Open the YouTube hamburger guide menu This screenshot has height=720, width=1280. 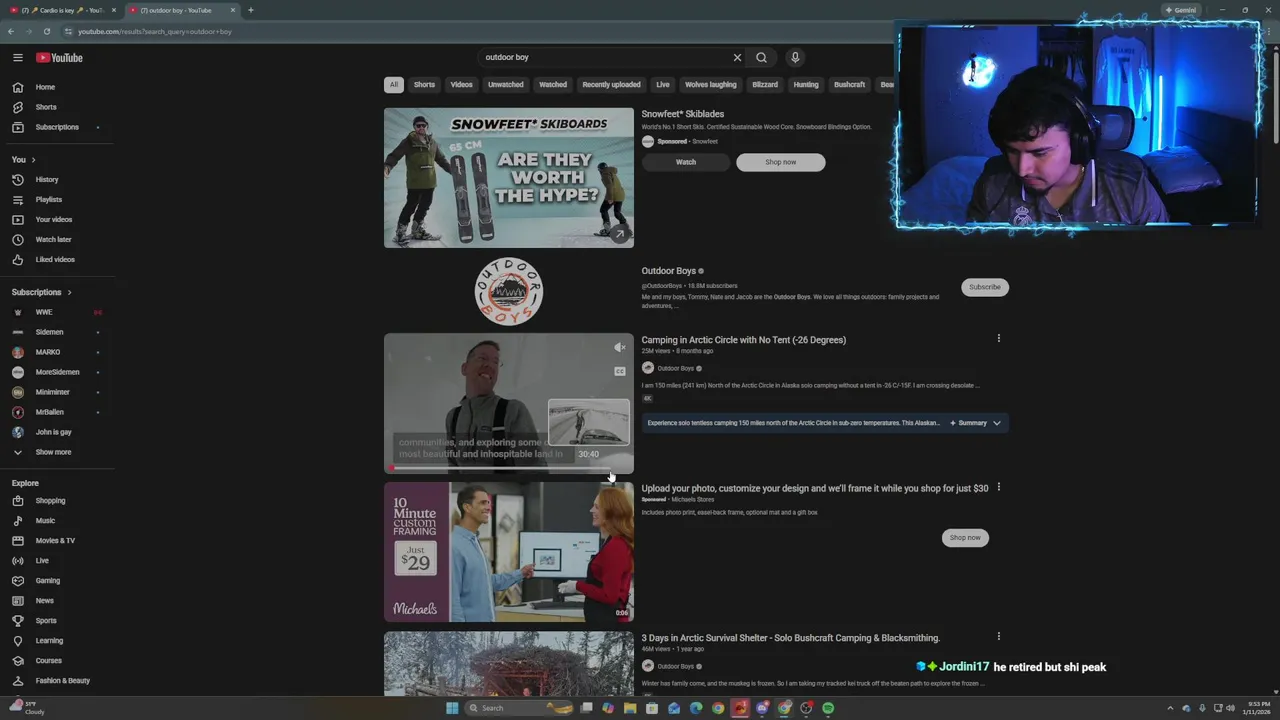tap(17, 57)
